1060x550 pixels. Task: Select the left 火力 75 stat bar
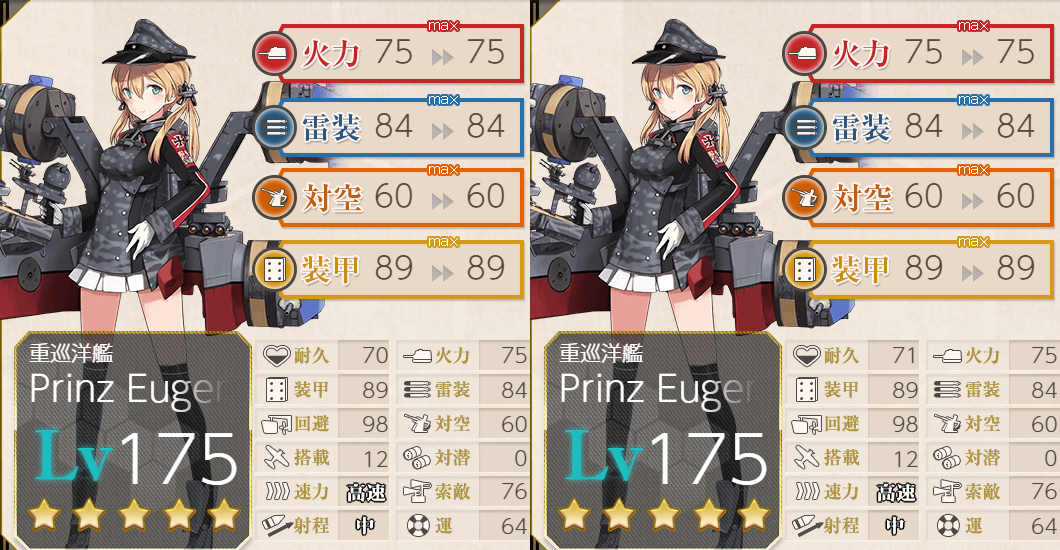tap(401, 54)
